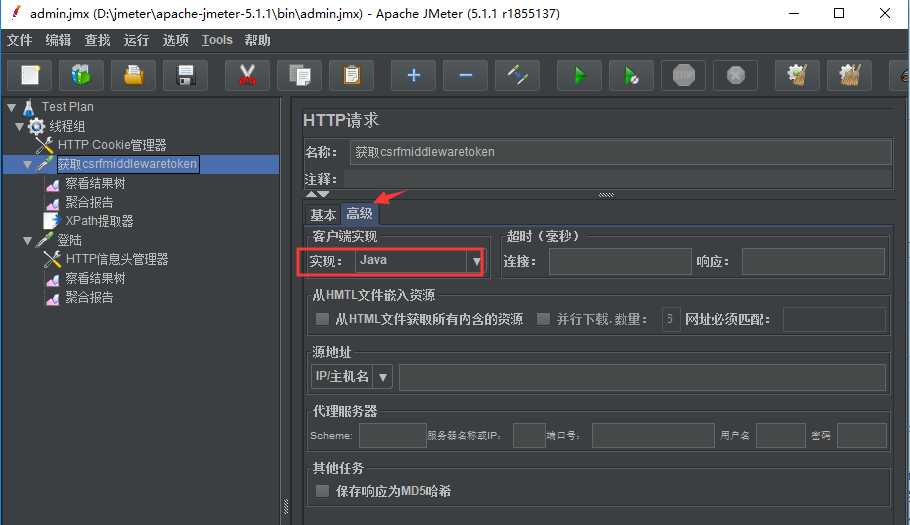Viewport: 910px width, 525px height.
Task: Click the Open file folder icon
Action: pos(133,75)
